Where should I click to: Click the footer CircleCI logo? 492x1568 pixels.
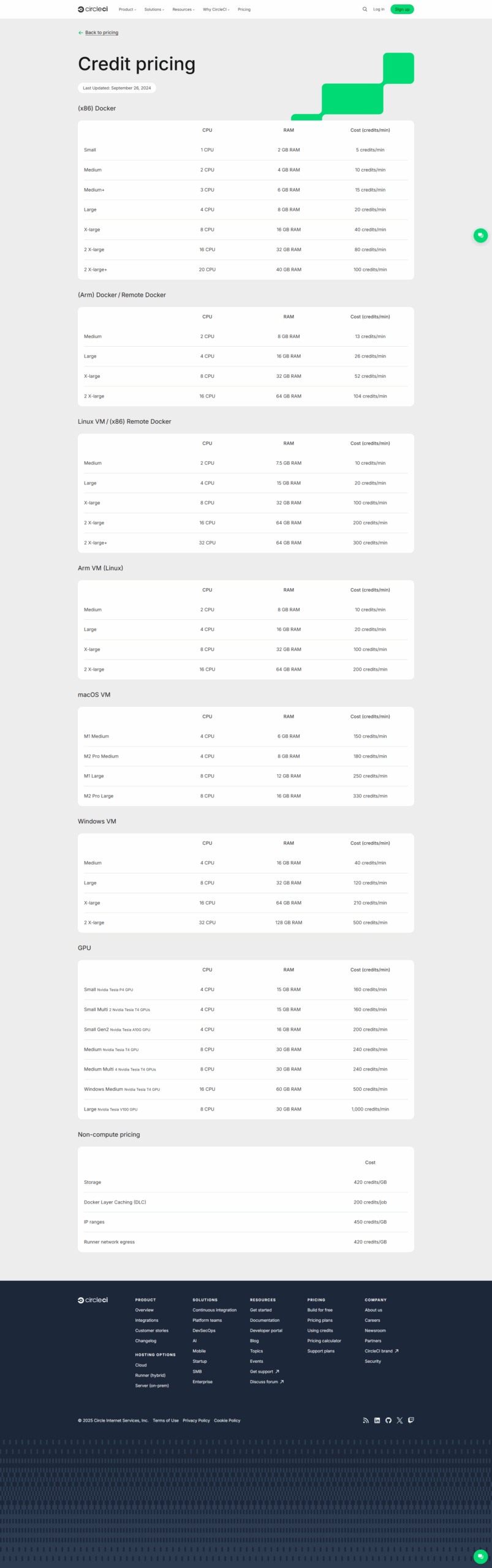click(93, 1300)
